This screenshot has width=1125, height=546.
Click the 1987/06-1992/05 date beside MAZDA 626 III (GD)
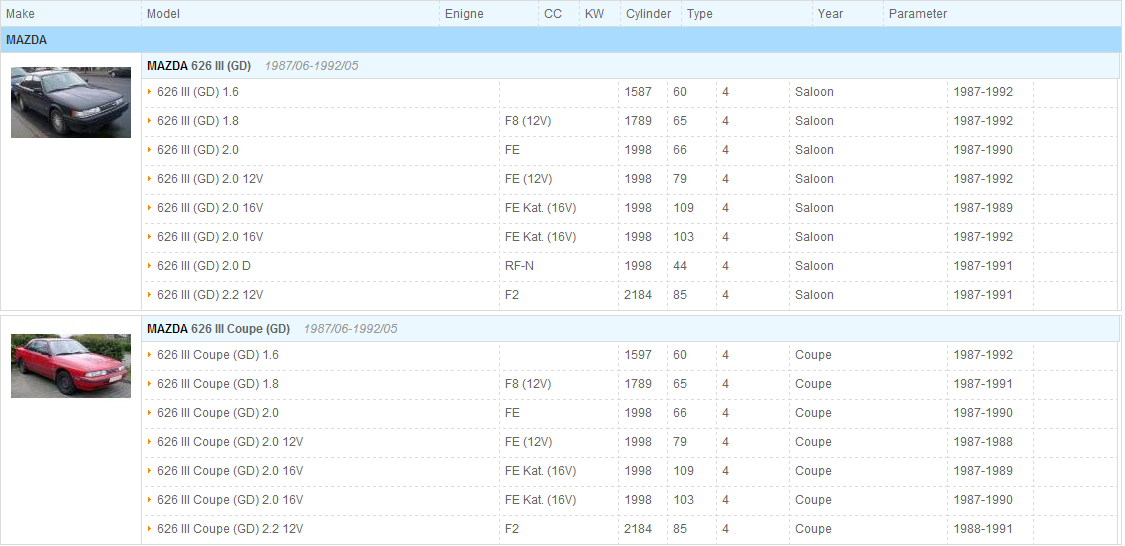311,66
